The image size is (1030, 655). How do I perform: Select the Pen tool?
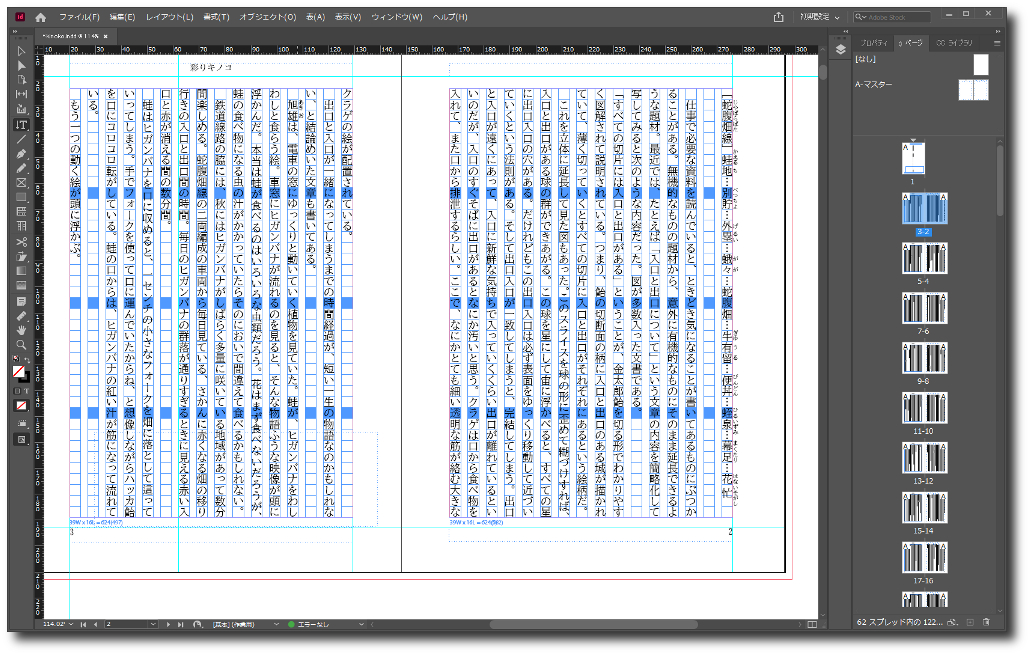(x=21, y=154)
